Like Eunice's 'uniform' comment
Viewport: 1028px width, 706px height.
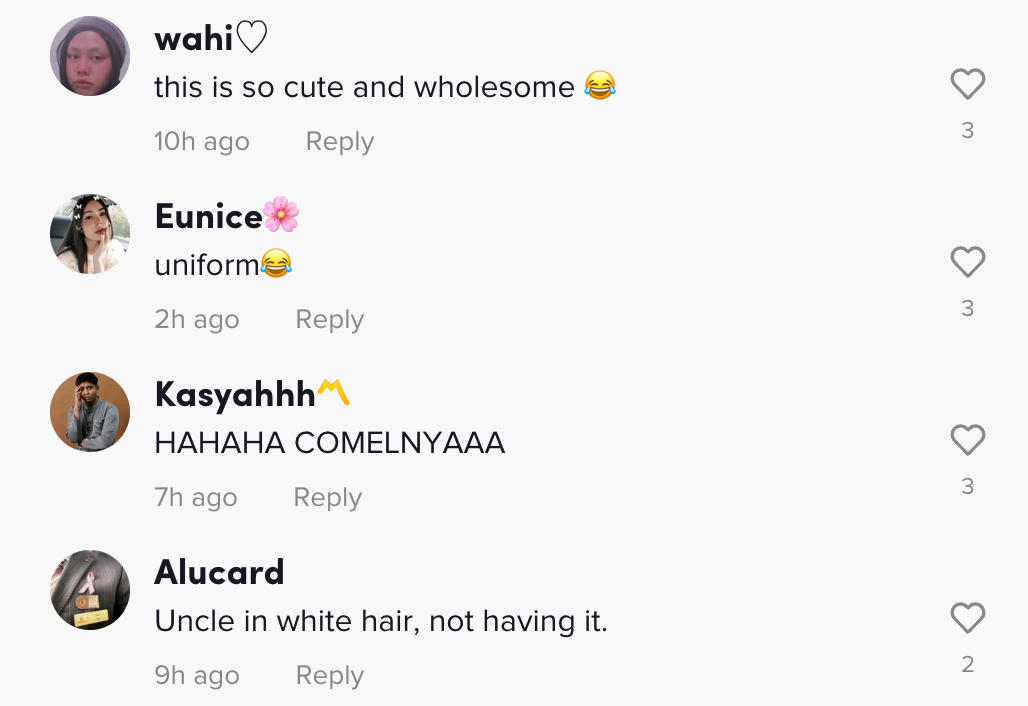click(968, 262)
